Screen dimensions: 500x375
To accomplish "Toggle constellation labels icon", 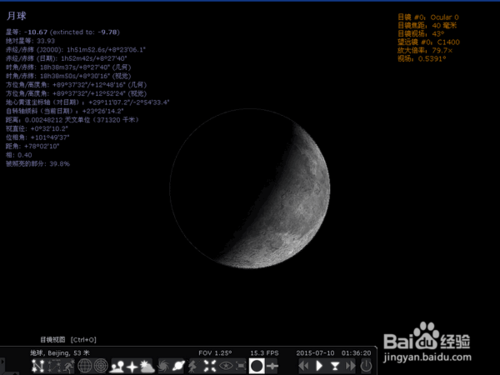I will [x=53, y=366].
